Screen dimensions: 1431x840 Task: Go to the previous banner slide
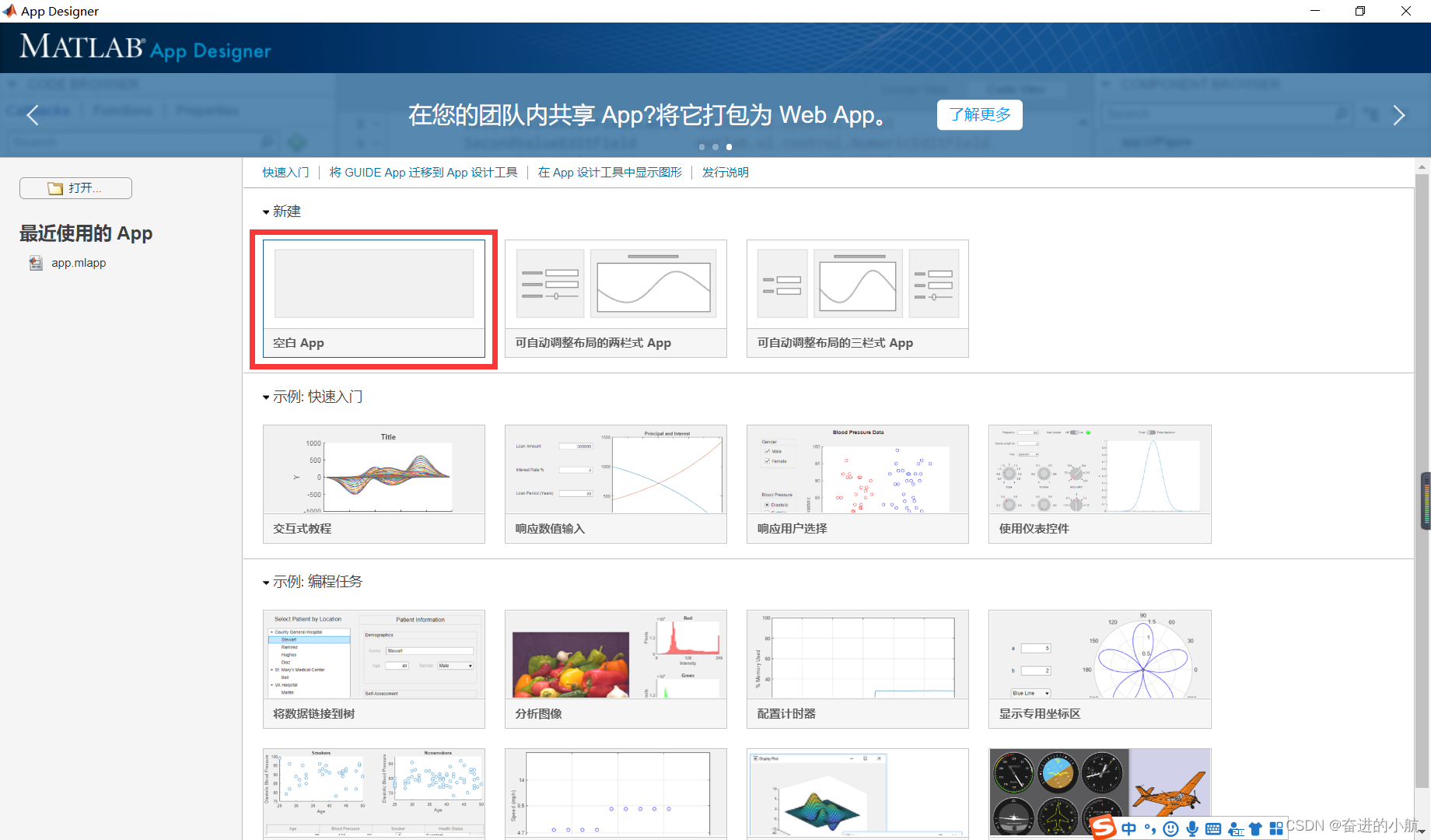pyautogui.click(x=33, y=115)
